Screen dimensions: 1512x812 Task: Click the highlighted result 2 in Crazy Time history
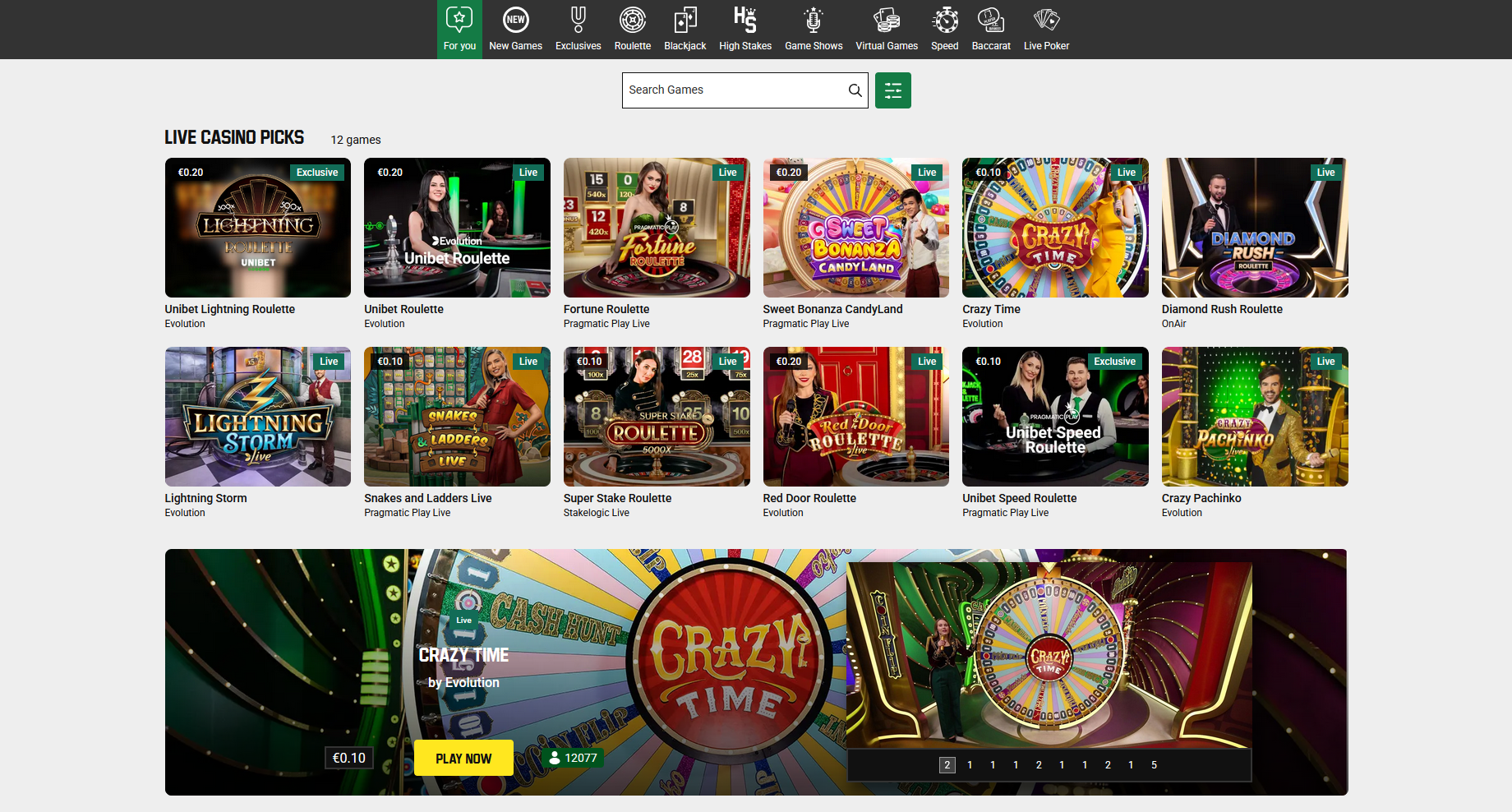947,765
